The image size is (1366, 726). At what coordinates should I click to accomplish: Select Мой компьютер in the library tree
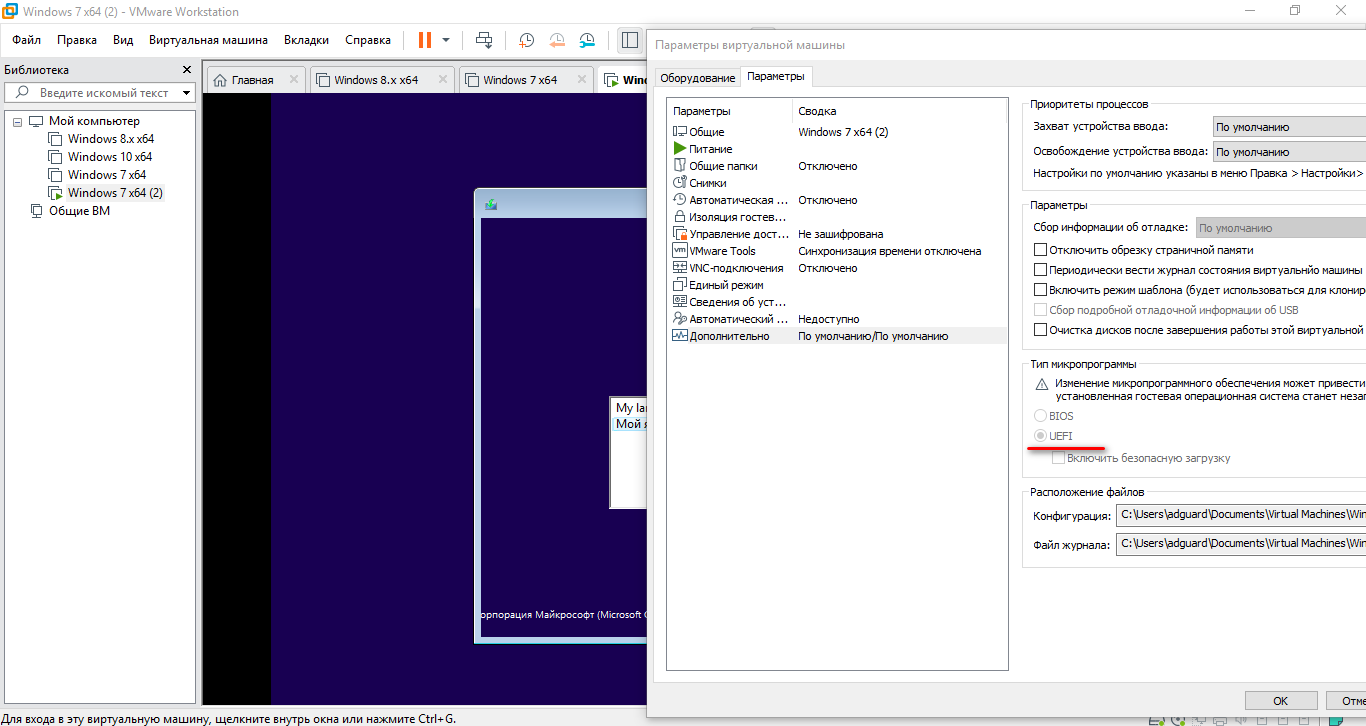click(94, 121)
